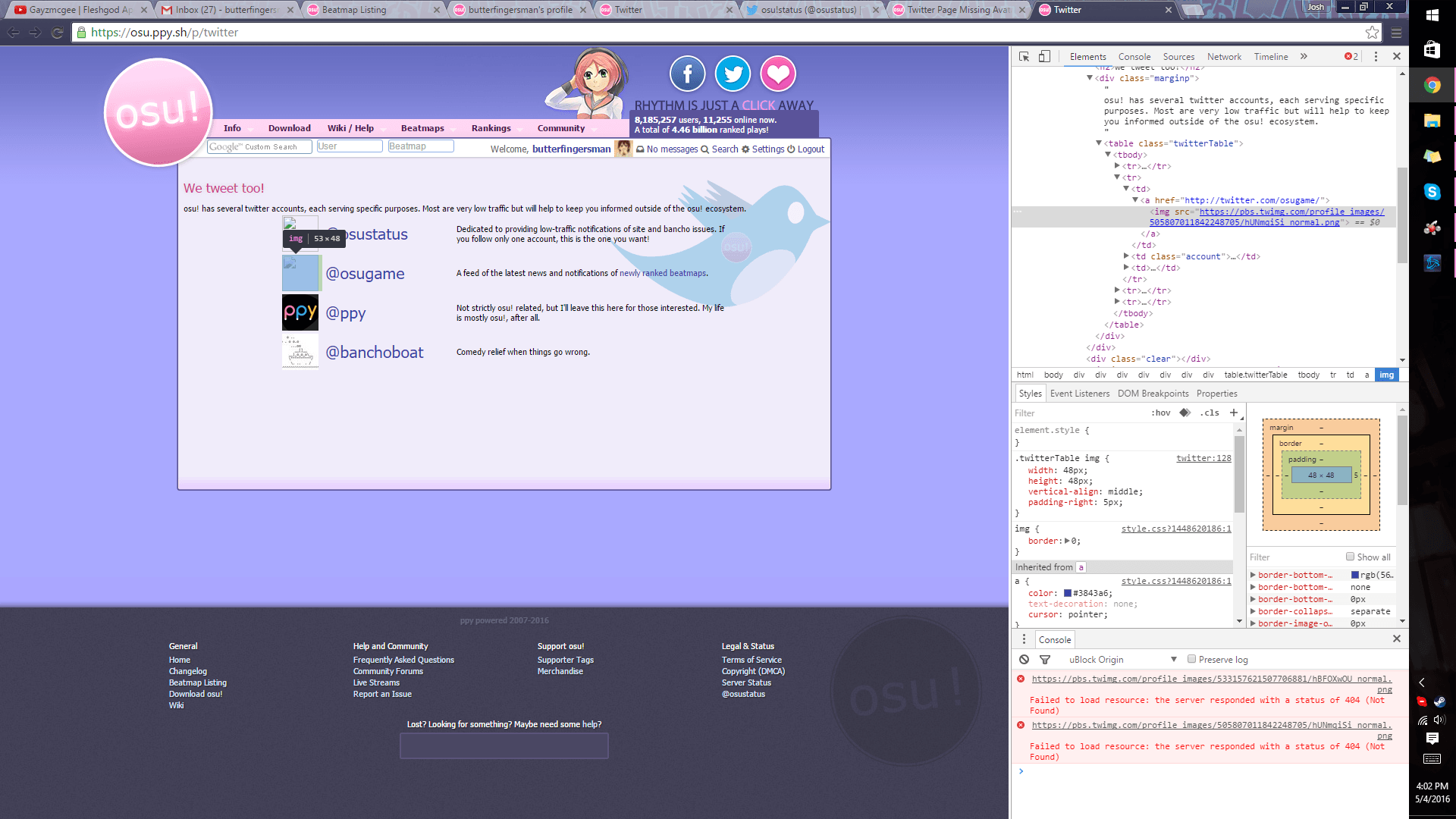Click the clear console icon
The width and height of the screenshot is (1456, 819).
[x=1024, y=660]
